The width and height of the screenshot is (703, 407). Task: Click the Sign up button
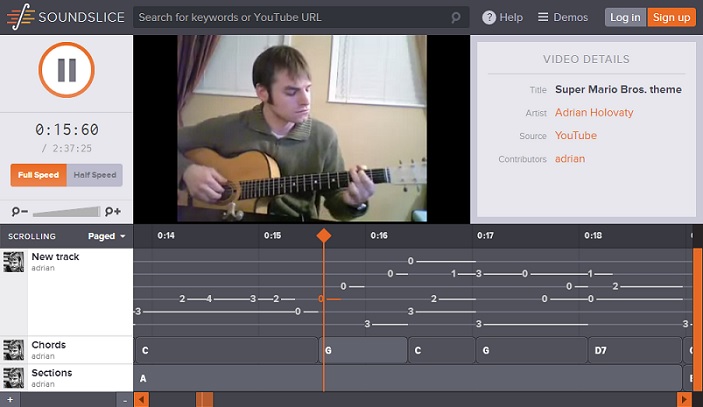(x=672, y=17)
